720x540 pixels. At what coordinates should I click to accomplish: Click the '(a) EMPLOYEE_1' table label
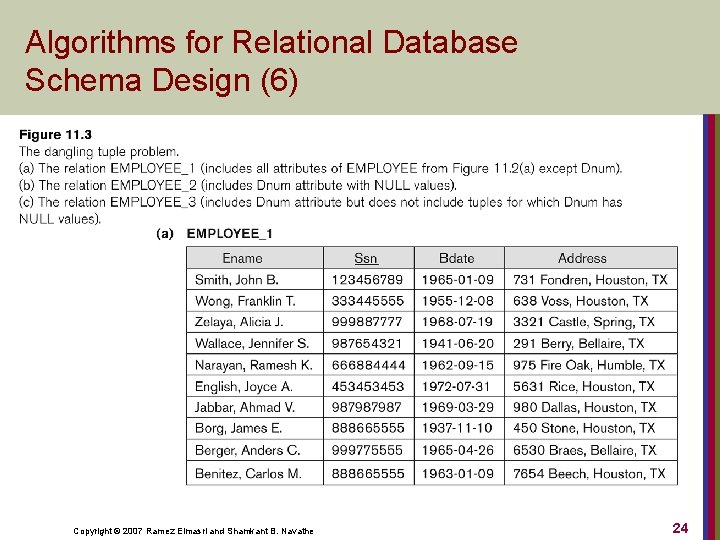214,234
